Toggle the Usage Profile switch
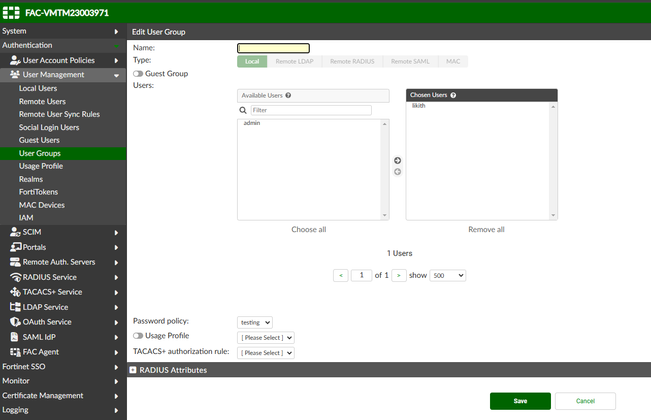This screenshot has width=651, height=420. [138, 336]
